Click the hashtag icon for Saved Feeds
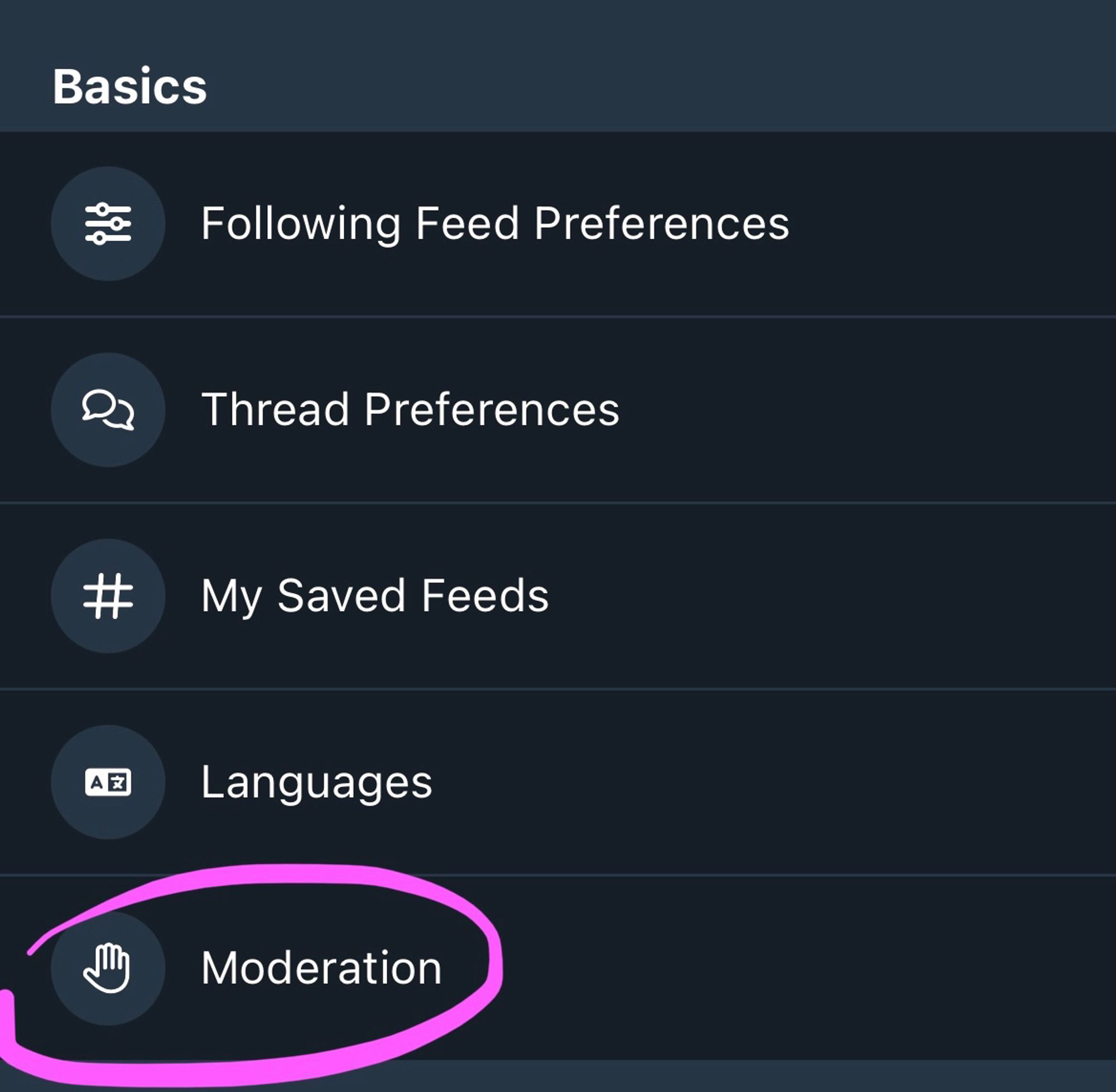The image size is (1116, 1092). click(x=108, y=596)
